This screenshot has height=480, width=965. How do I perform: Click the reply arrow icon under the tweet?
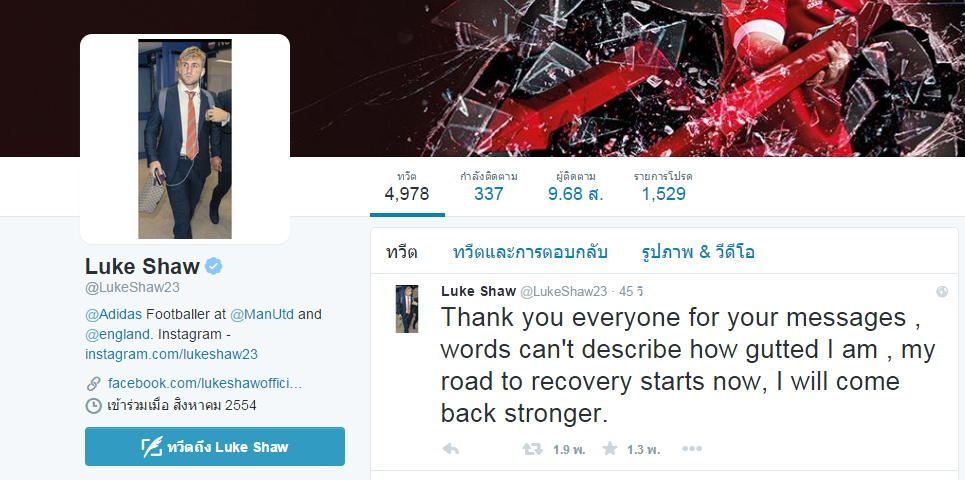[450, 449]
